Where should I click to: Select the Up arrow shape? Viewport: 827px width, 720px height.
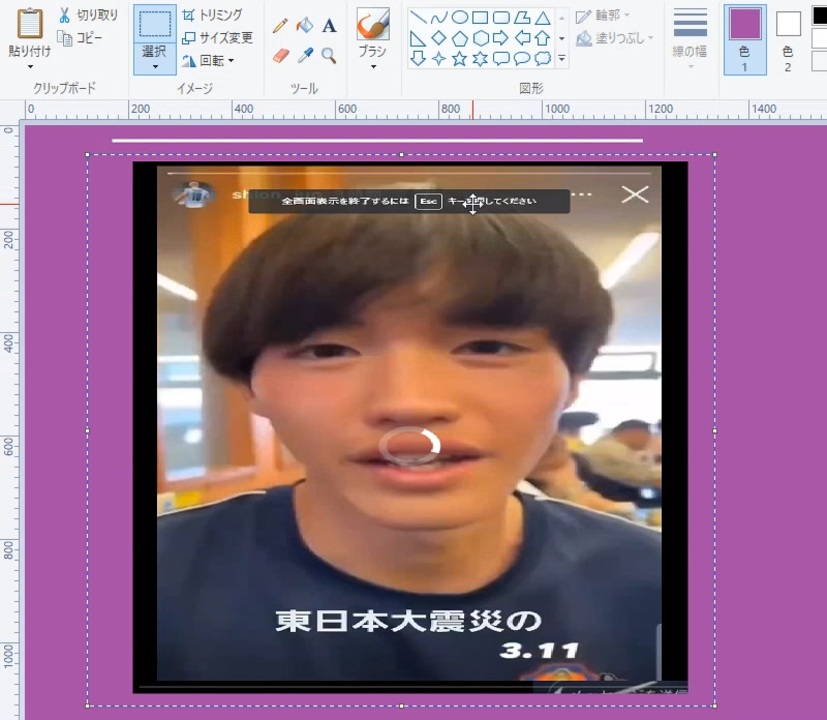(542, 39)
